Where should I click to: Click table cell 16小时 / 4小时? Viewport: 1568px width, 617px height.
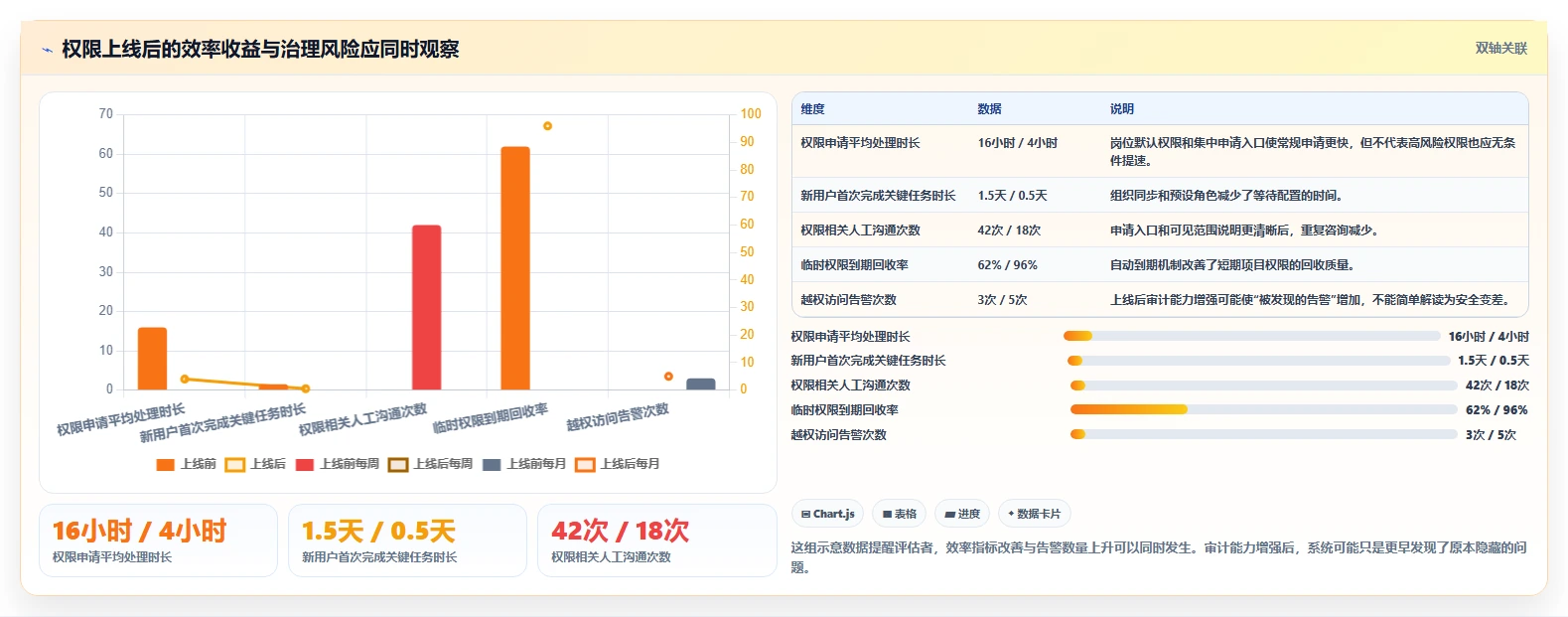[1017, 143]
